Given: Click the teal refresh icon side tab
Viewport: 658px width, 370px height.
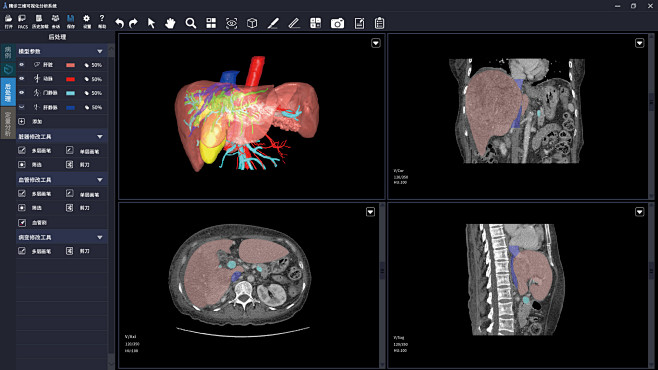Looking at the screenshot, I should (8, 69).
